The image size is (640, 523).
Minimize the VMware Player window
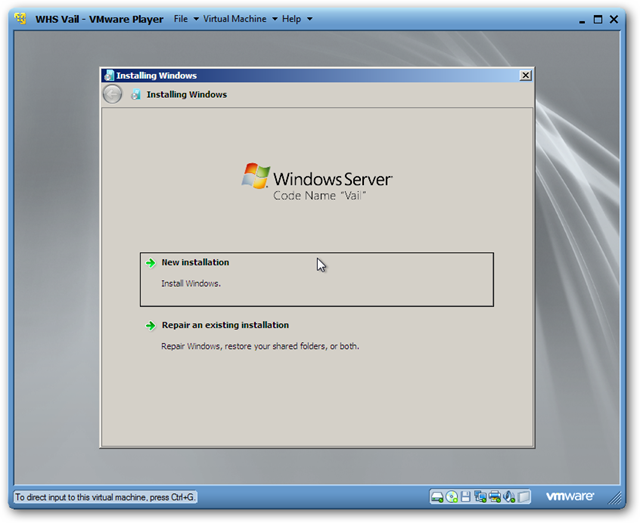(x=582, y=20)
